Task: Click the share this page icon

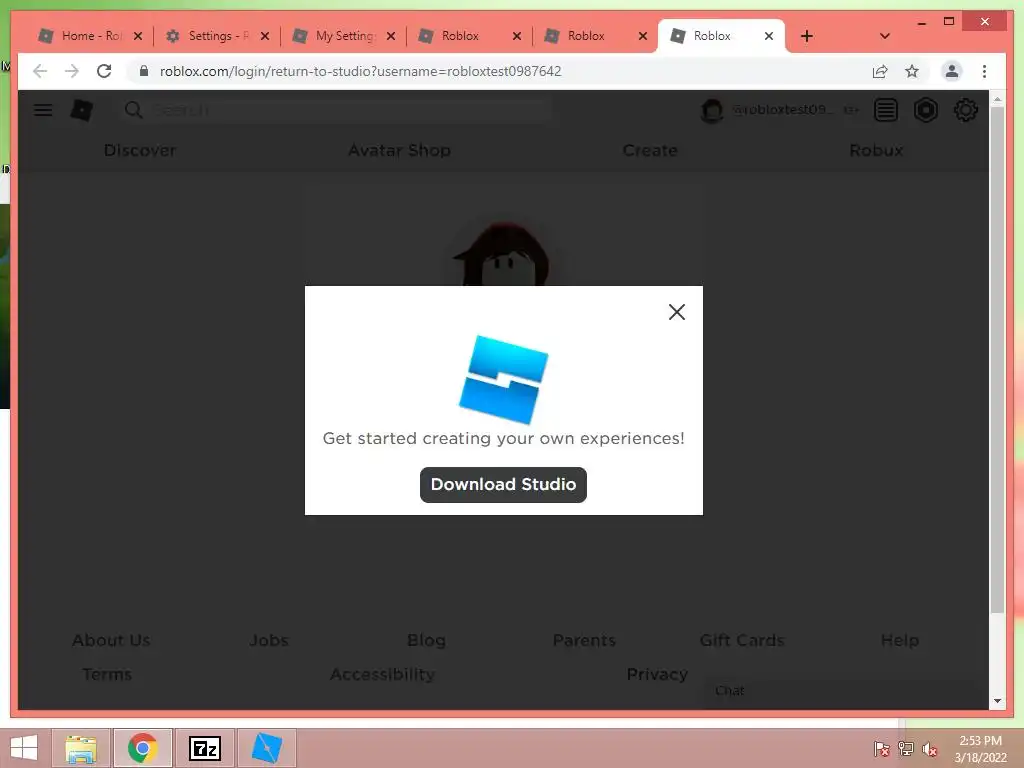Action: pyautogui.click(x=880, y=71)
